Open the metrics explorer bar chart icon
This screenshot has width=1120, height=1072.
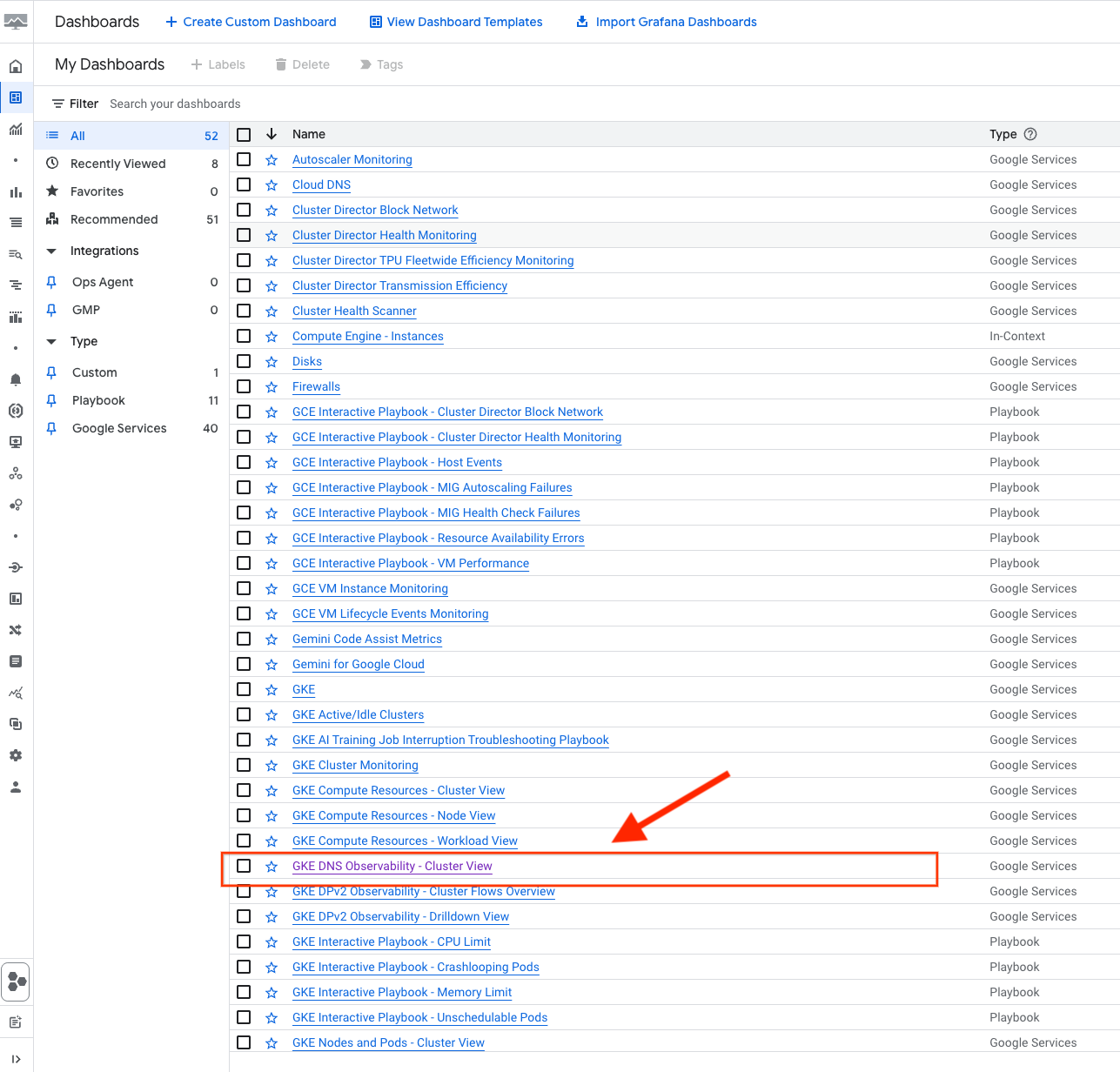click(x=16, y=191)
